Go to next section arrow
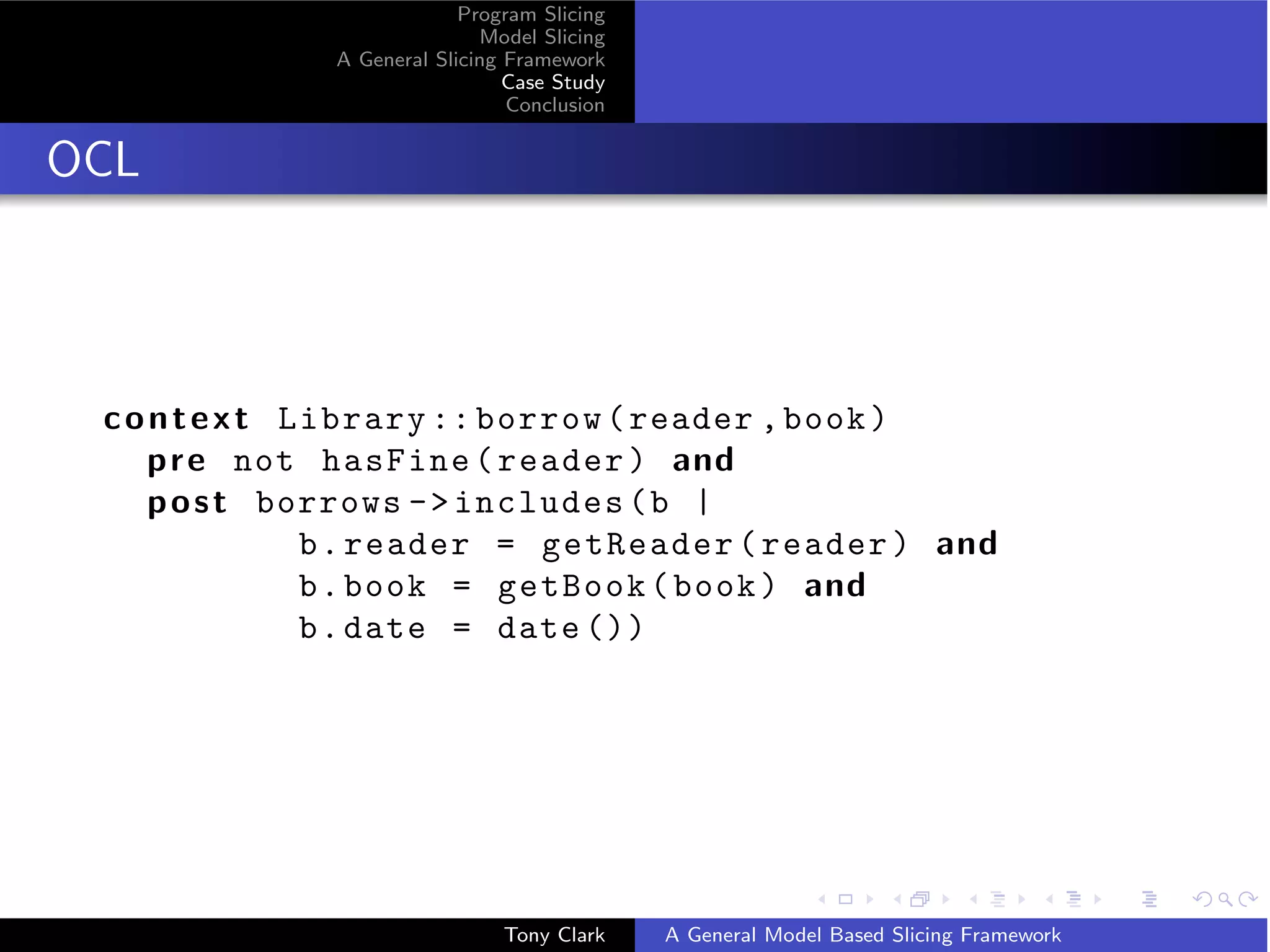Viewport: 1270px width, 952px height. tap(1098, 899)
